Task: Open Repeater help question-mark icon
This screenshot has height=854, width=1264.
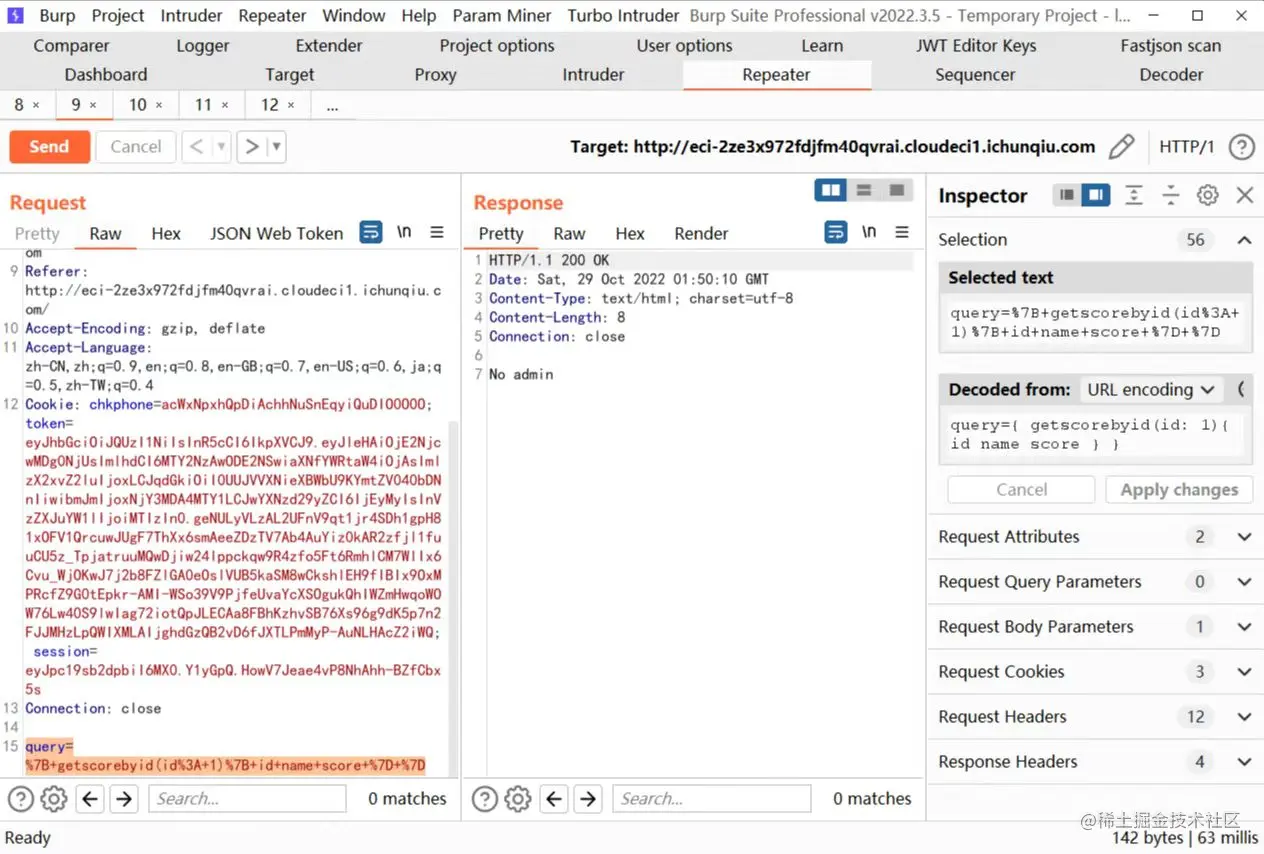Action: (1241, 147)
